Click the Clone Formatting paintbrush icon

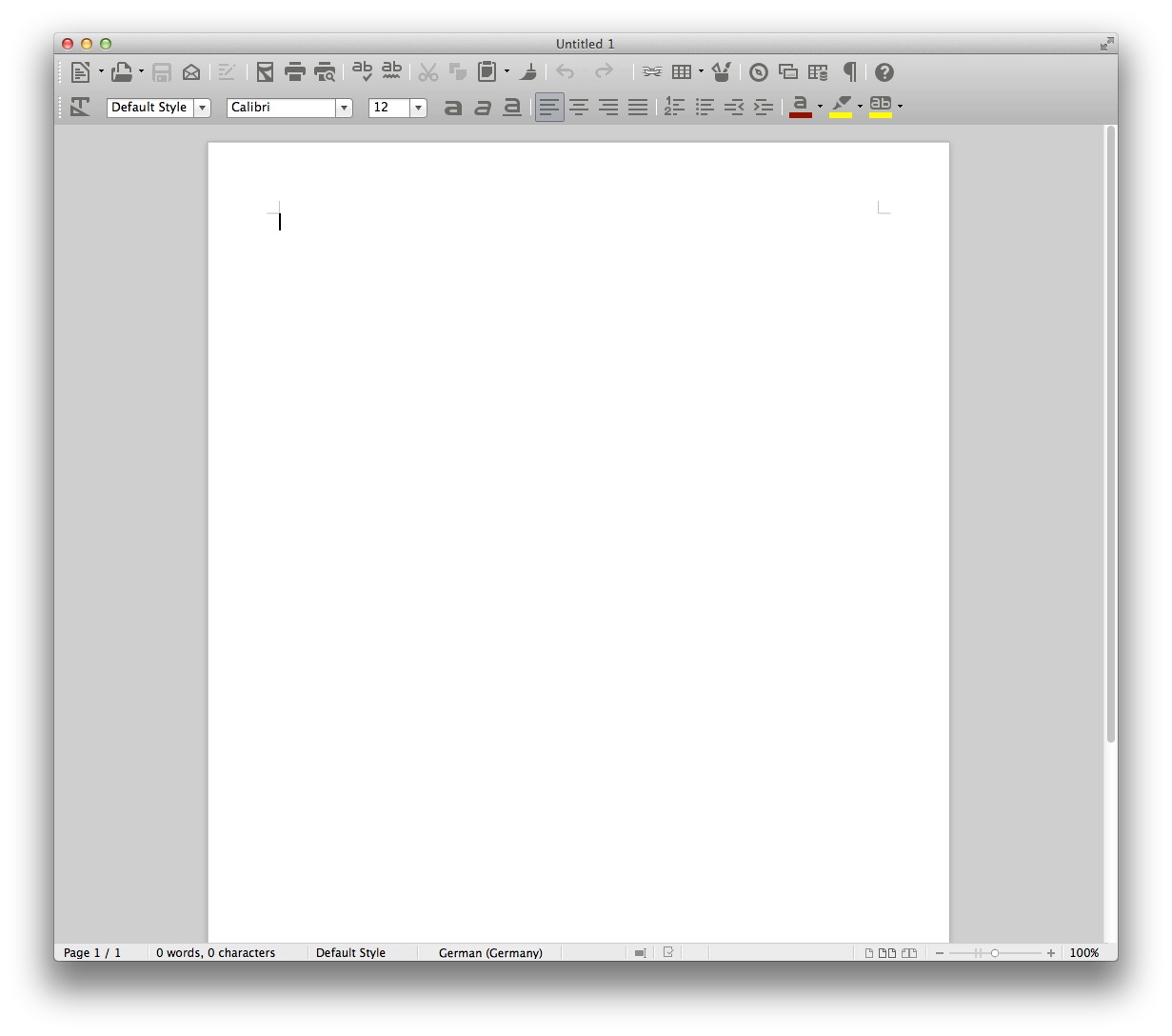click(x=528, y=72)
